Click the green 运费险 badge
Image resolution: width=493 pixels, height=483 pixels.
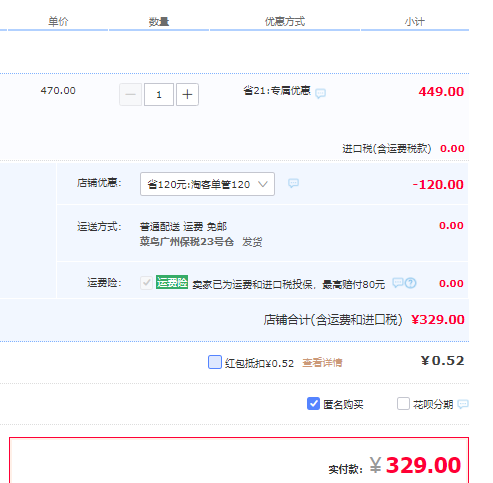(172, 282)
